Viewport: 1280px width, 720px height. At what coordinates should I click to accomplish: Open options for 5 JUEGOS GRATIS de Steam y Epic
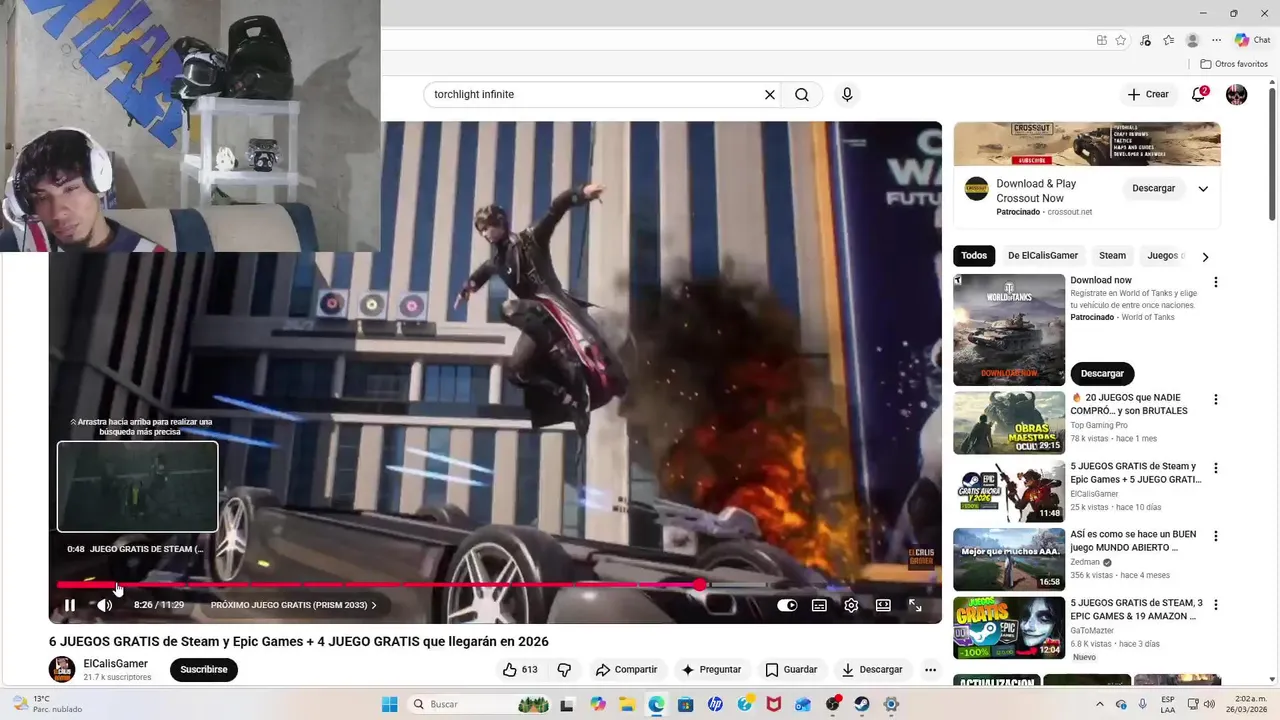[1216, 468]
